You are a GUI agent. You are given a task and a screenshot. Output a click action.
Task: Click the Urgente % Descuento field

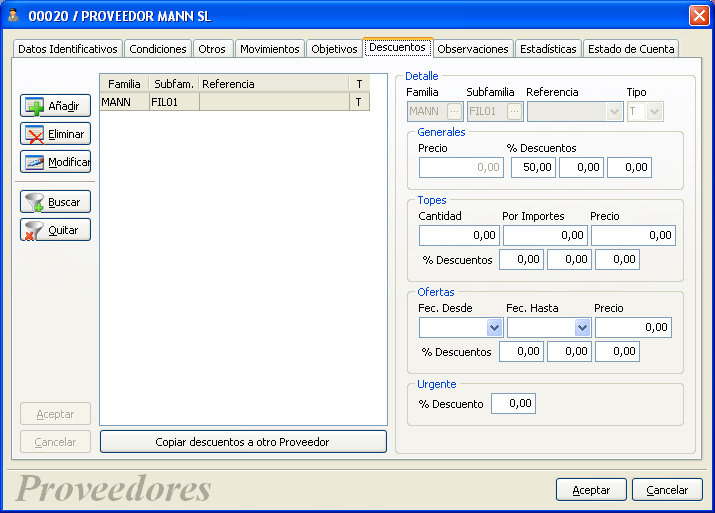coord(513,404)
